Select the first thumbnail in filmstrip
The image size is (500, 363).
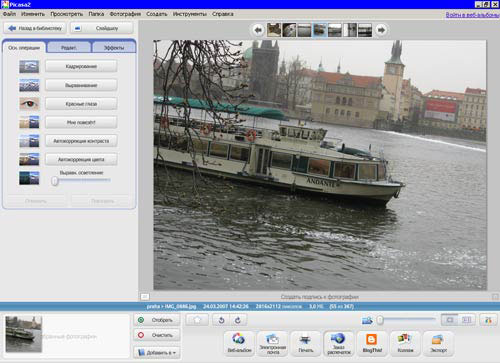click(274, 30)
